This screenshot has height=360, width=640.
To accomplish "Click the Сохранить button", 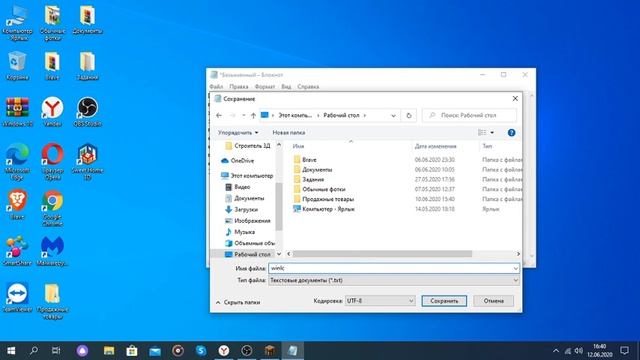I will (x=444, y=301).
